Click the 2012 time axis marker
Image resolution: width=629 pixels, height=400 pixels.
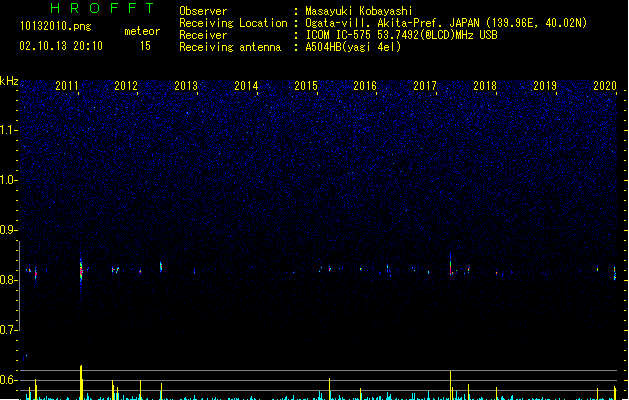[x=126, y=86]
